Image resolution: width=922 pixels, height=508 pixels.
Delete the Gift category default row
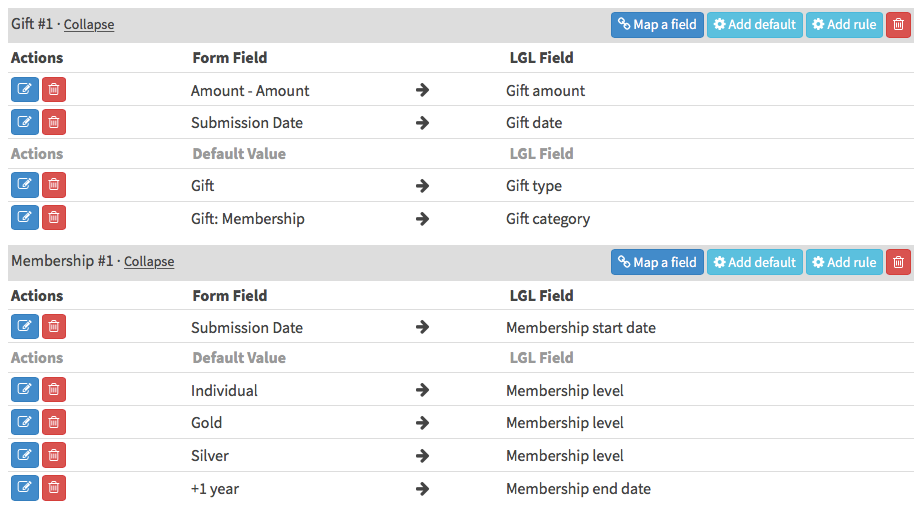(54, 218)
